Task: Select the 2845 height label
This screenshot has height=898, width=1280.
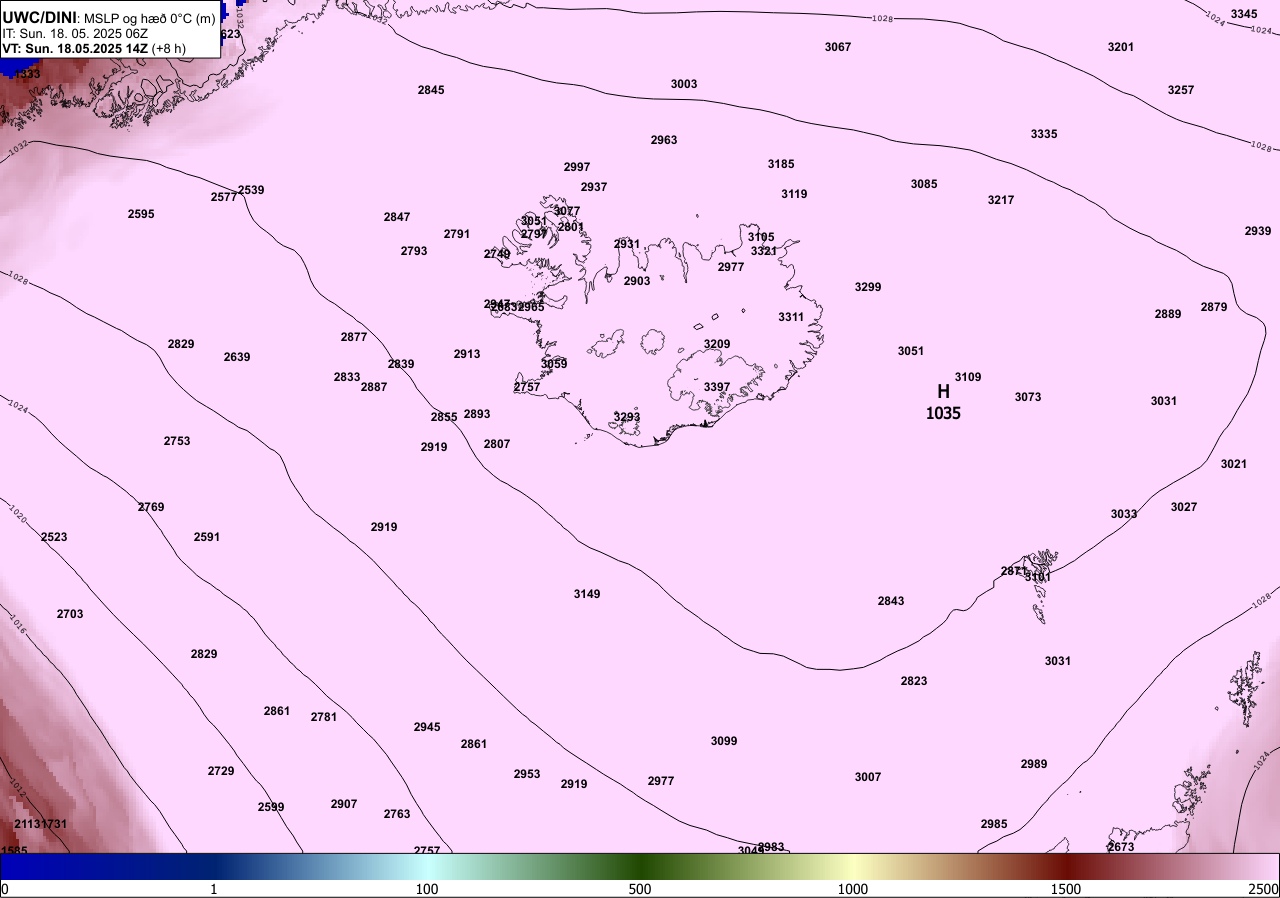Action: tap(431, 90)
